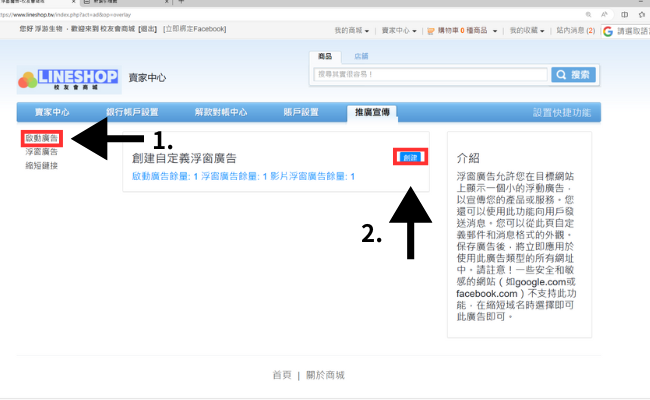The height and width of the screenshot is (400, 650).
Task: Switch to the second browser tab
Action: pos(124,2)
